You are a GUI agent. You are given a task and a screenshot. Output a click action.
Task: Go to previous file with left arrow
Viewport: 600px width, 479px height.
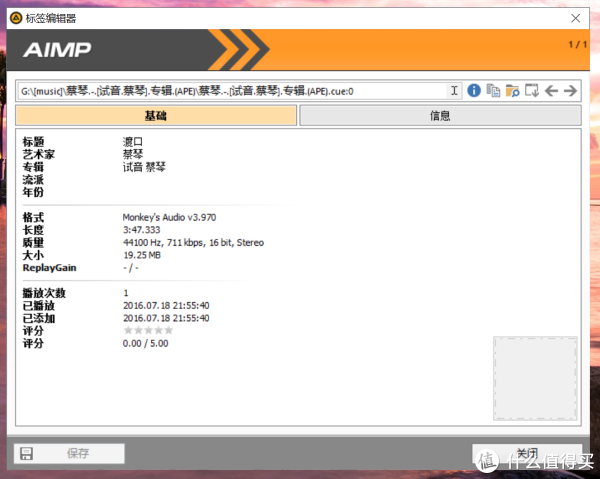pyautogui.click(x=551, y=91)
